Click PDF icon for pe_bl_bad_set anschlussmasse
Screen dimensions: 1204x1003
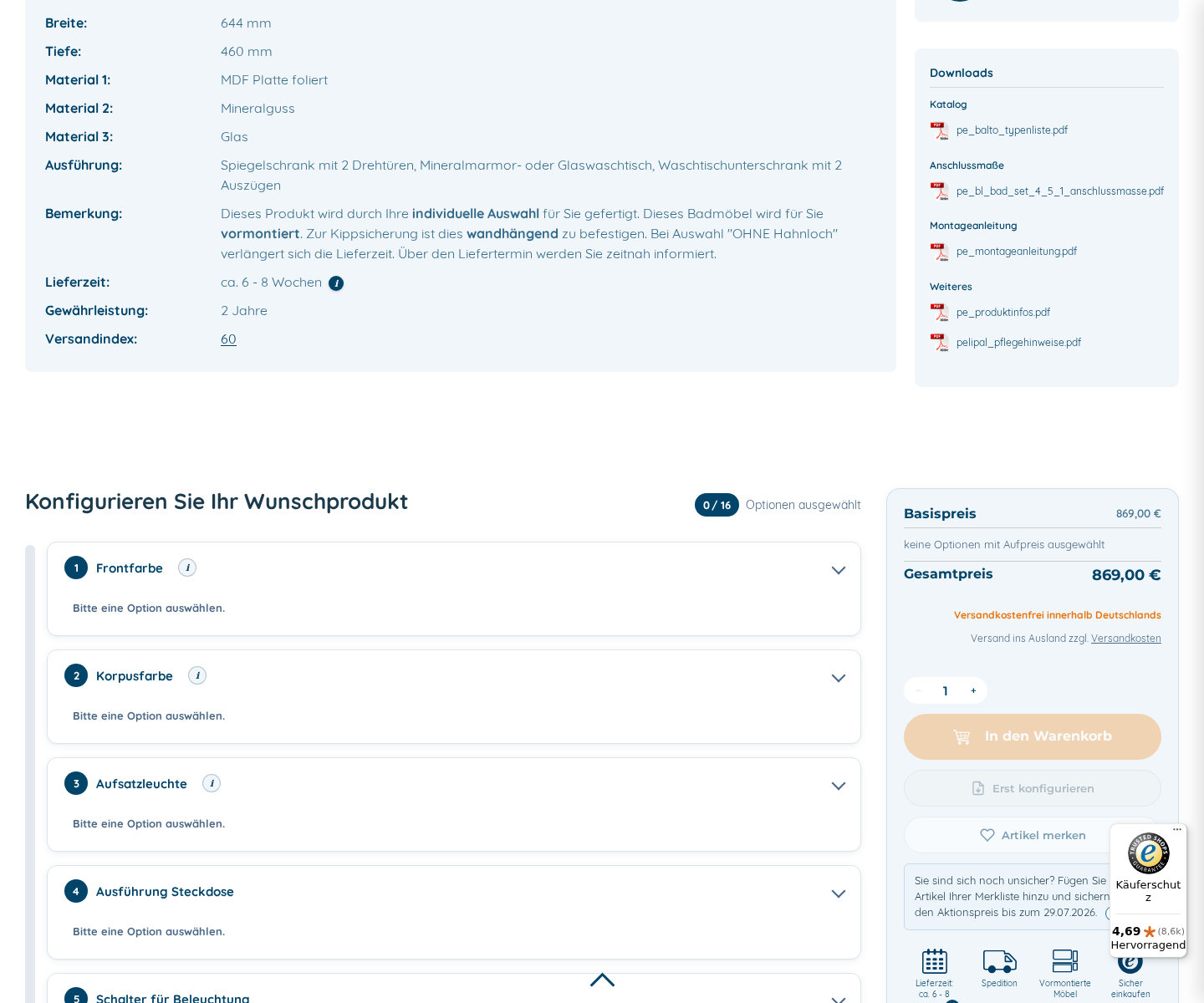coord(939,191)
